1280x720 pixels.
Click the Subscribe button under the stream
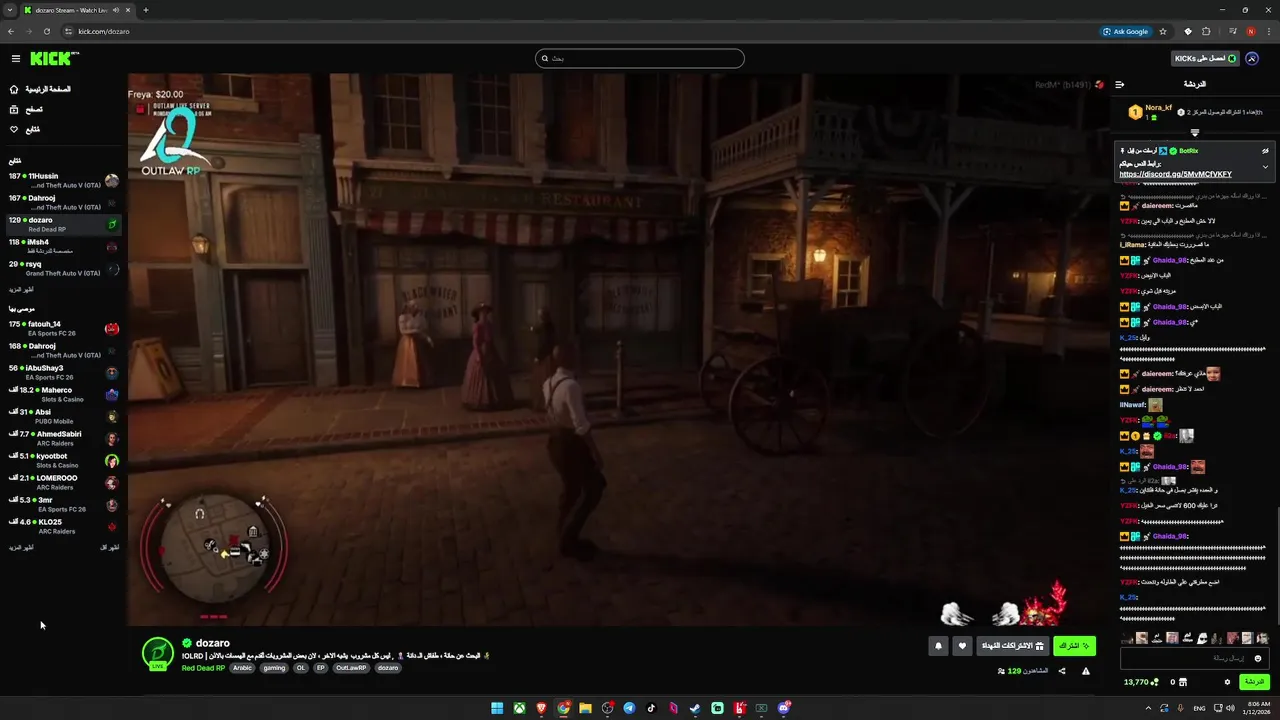(x=1074, y=646)
